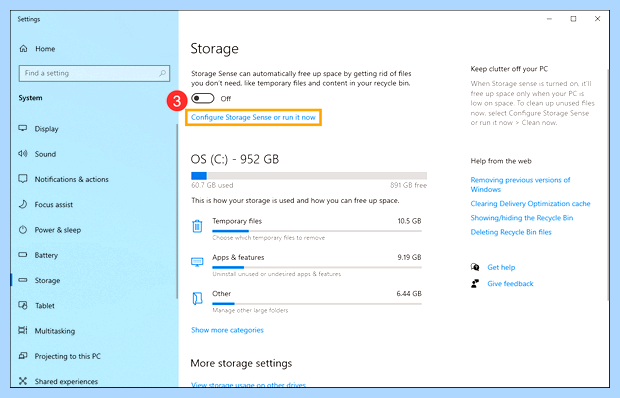Go to Sound settings
620x398 pixels.
pos(45,154)
